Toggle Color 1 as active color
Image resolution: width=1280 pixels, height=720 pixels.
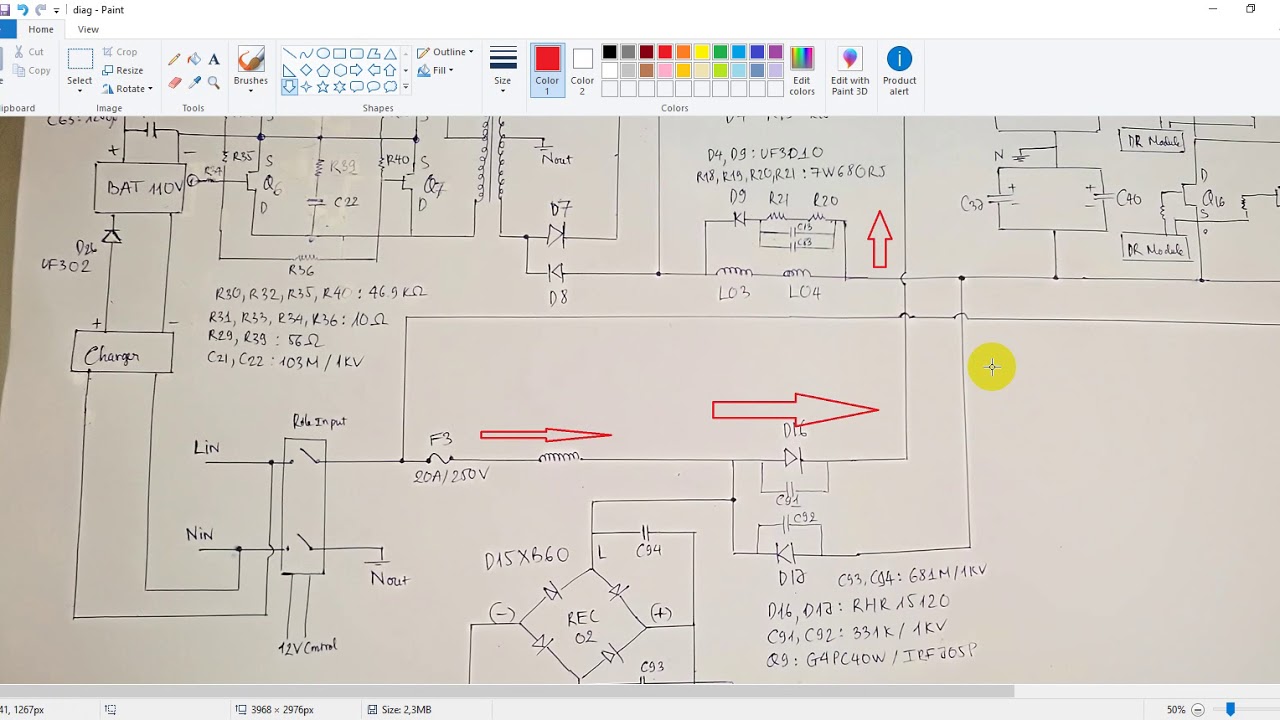tap(547, 71)
